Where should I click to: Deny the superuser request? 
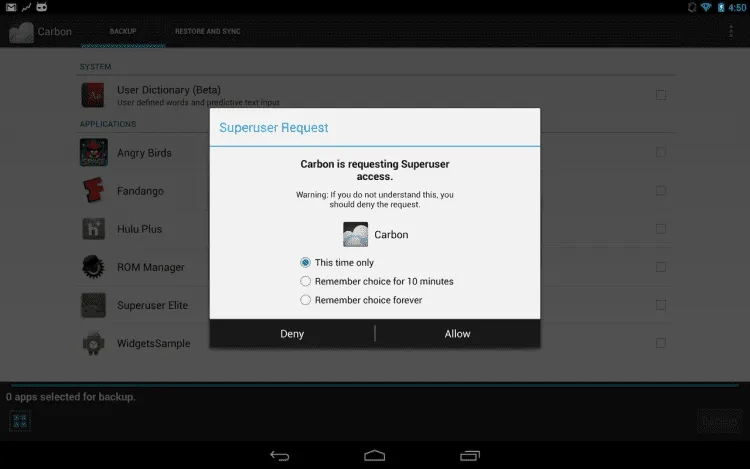pos(292,334)
